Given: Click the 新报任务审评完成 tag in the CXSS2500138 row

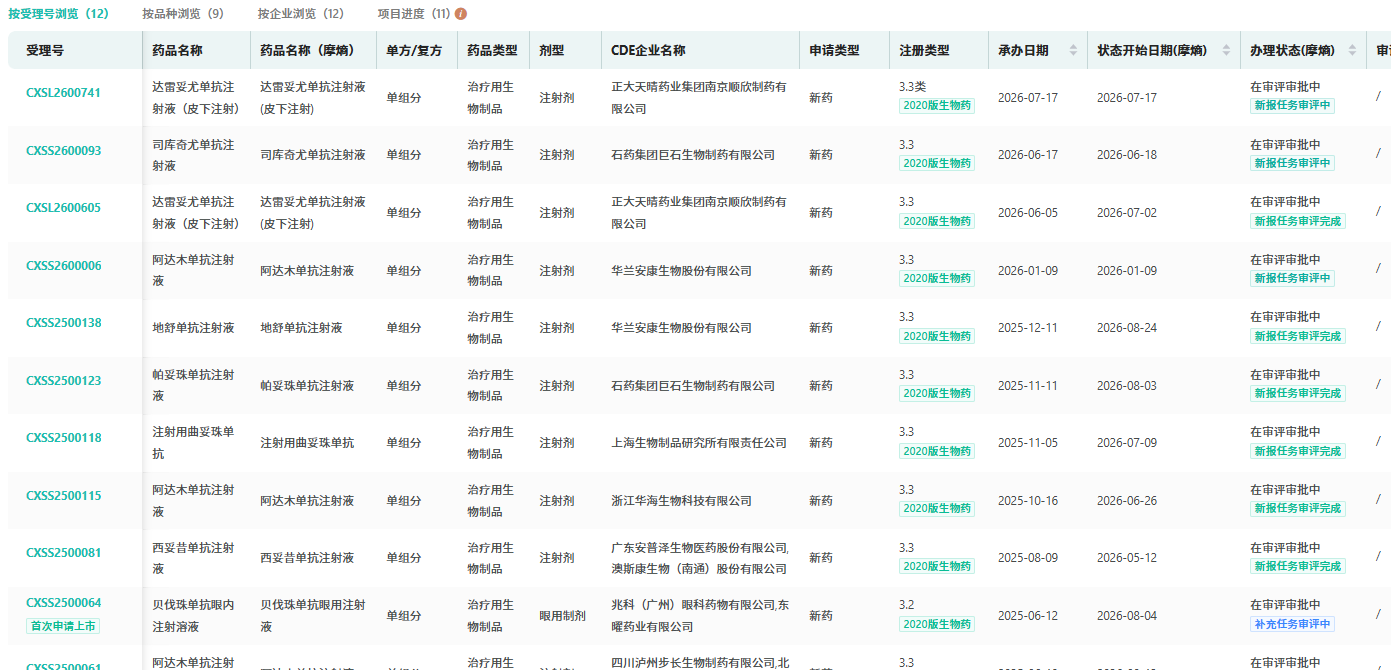Looking at the screenshot, I should pyautogui.click(x=1298, y=336).
